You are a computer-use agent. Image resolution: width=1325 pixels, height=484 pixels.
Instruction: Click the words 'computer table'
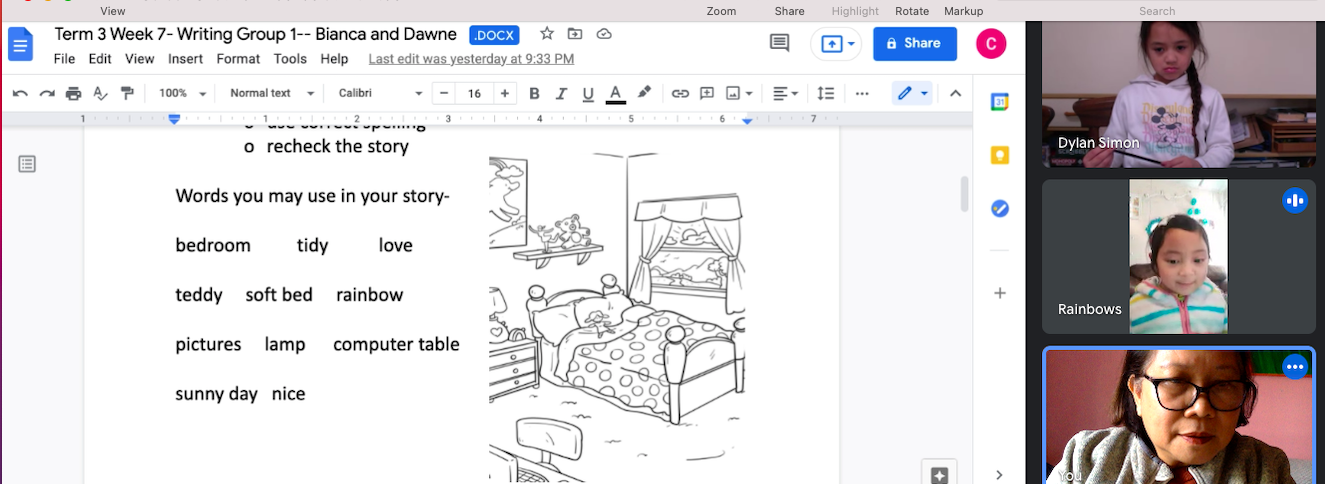tap(396, 344)
